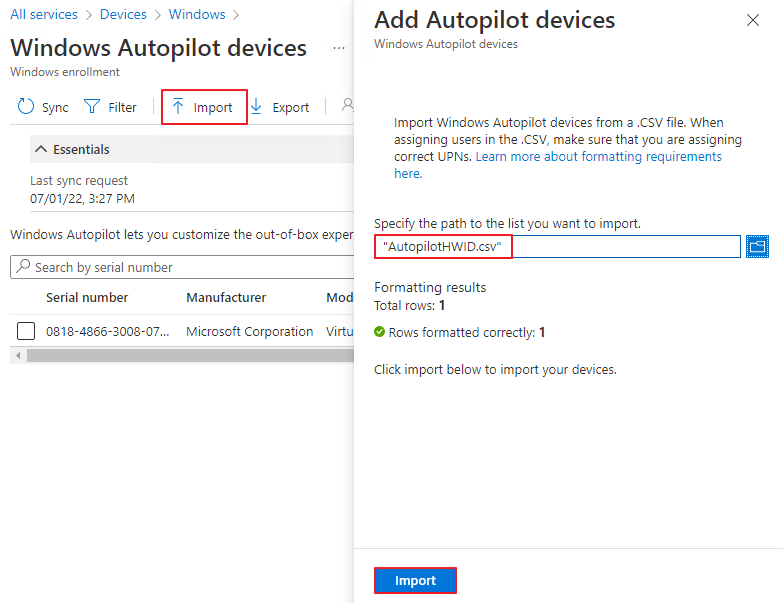Click the Export toolbar command
This screenshot has height=603, width=783.
click(x=280, y=107)
